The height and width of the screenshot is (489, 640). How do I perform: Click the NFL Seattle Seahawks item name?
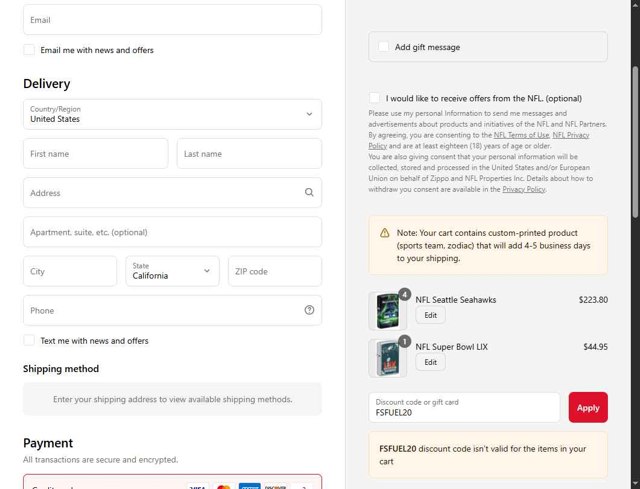pos(456,300)
